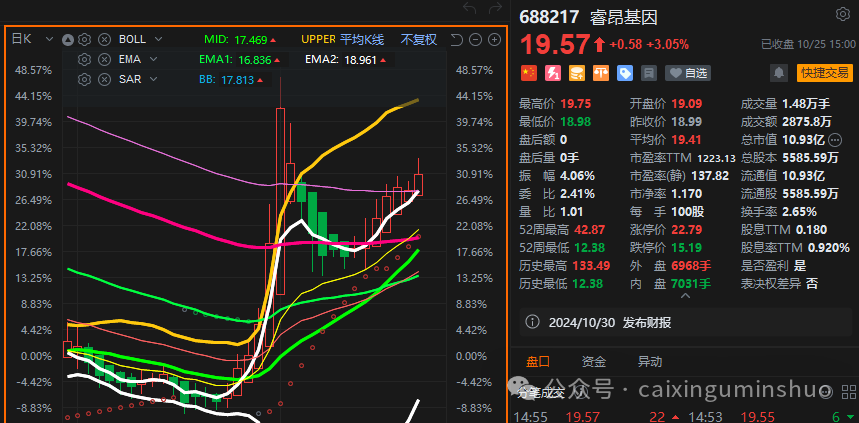Click the 最高价 value 19.75
This screenshot has width=859, height=423.
(576, 104)
